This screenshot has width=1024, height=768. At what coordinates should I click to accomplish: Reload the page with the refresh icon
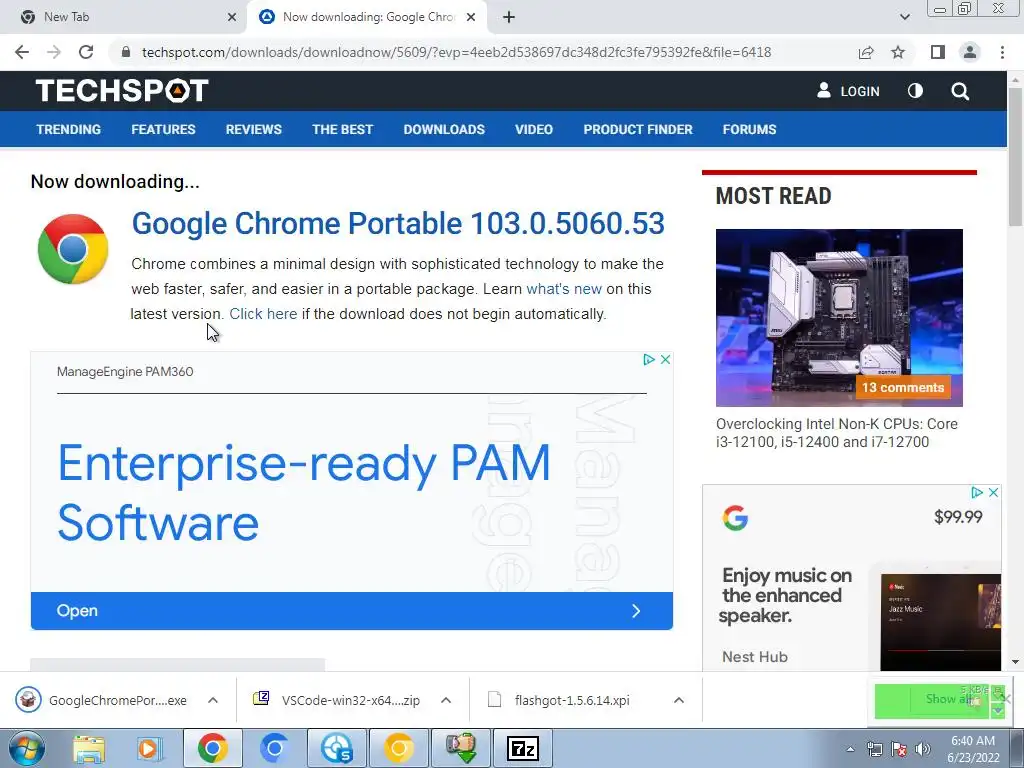pos(86,52)
